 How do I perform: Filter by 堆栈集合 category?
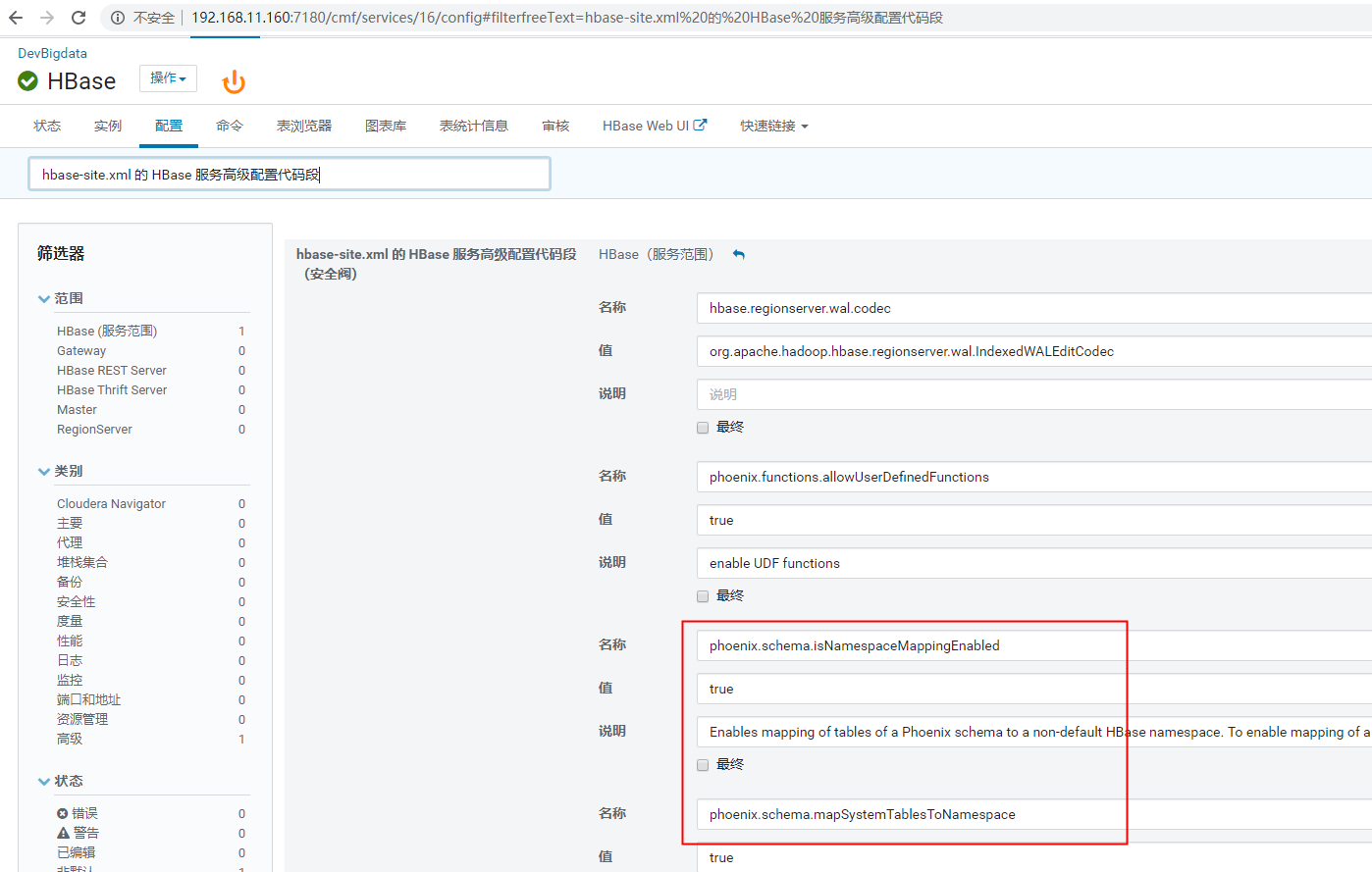pyautogui.click(x=82, y=562)
